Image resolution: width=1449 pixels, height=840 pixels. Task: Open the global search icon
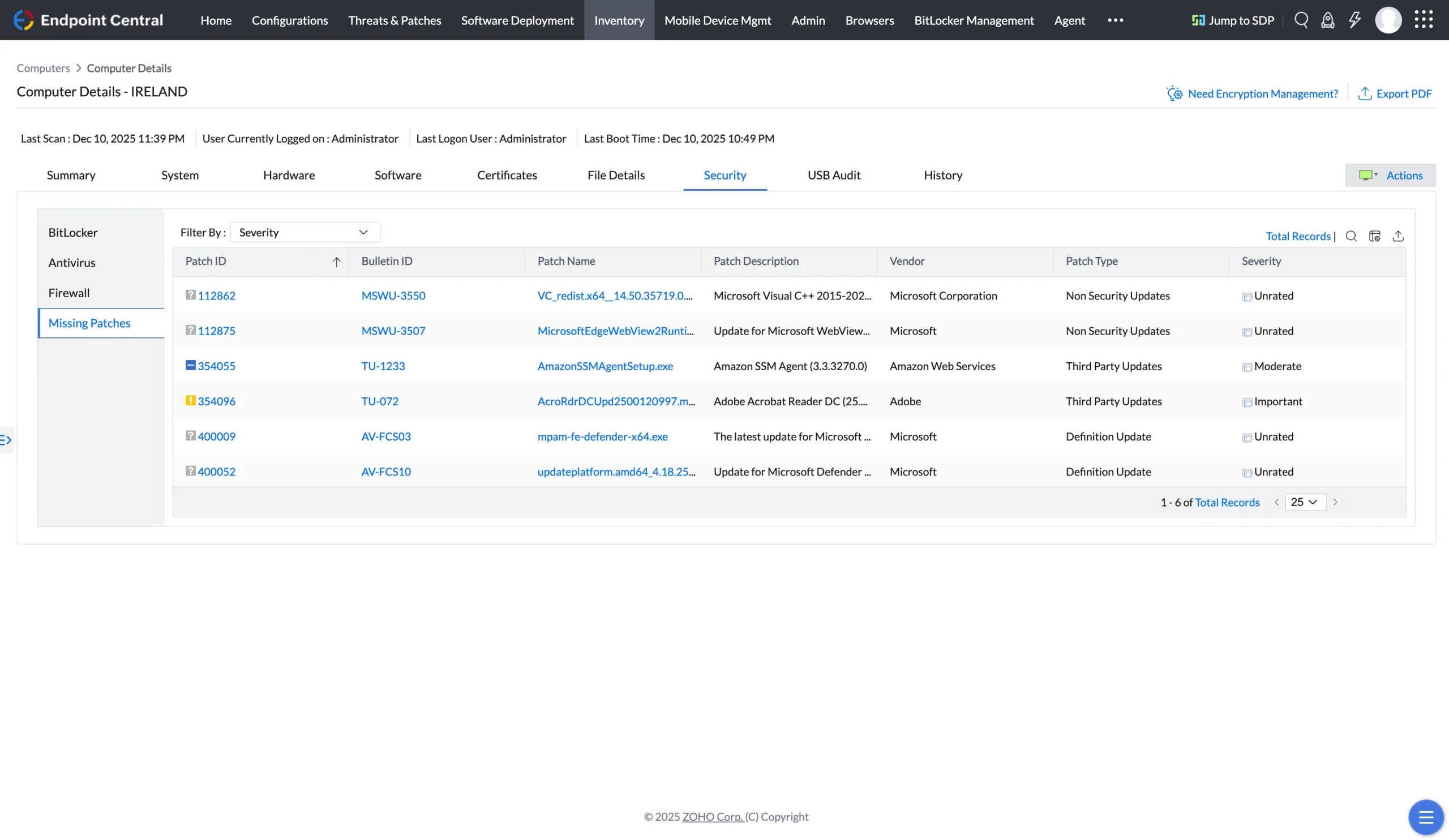point(1301,20)
